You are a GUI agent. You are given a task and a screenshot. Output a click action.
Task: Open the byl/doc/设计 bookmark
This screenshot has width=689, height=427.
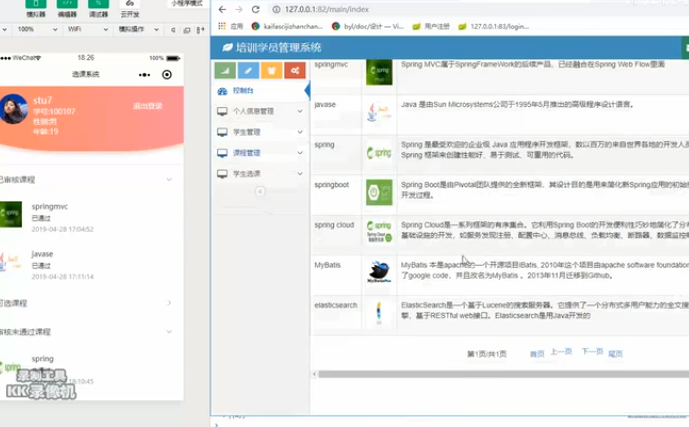pos(368,26)
